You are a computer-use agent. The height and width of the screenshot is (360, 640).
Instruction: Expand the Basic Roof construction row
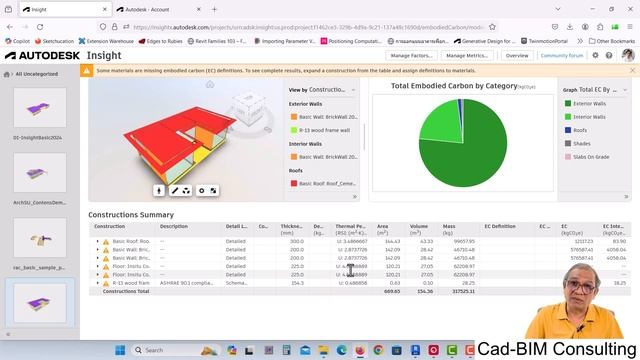98,241
